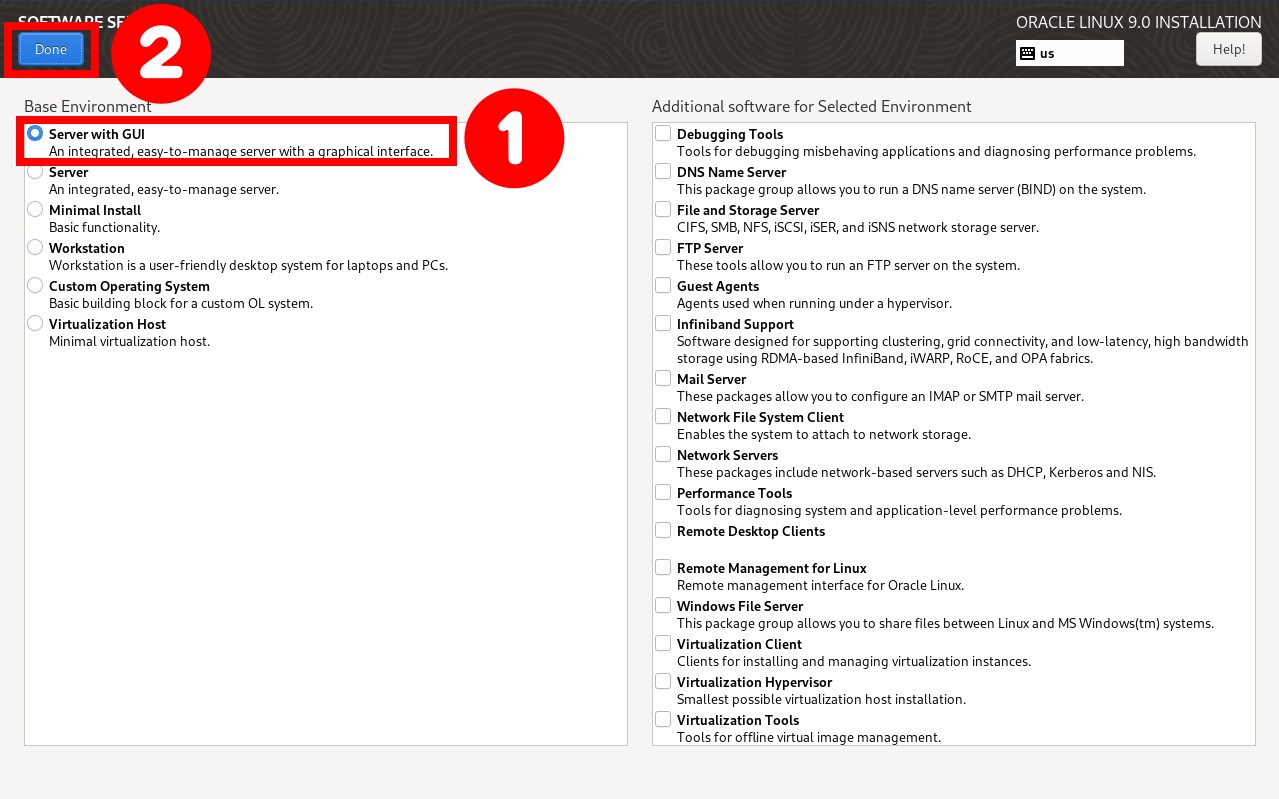The width and height of the screenshot is (1279, 799).
Task: Click the Done button
Action: click(50, 49)
